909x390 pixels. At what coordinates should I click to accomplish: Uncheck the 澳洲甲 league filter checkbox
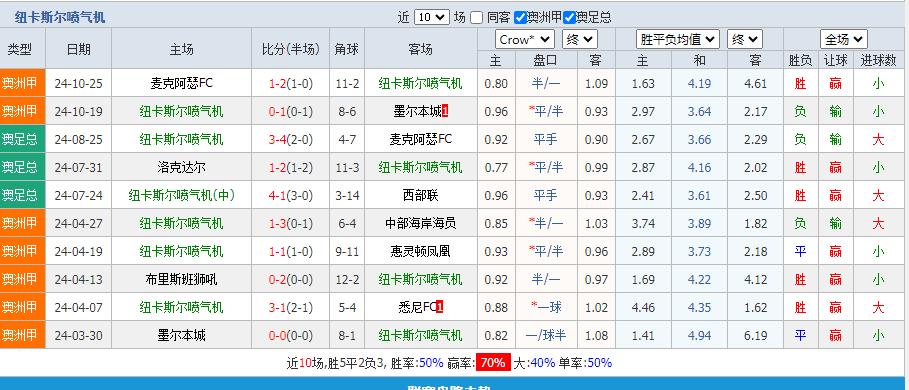point(521,17)
